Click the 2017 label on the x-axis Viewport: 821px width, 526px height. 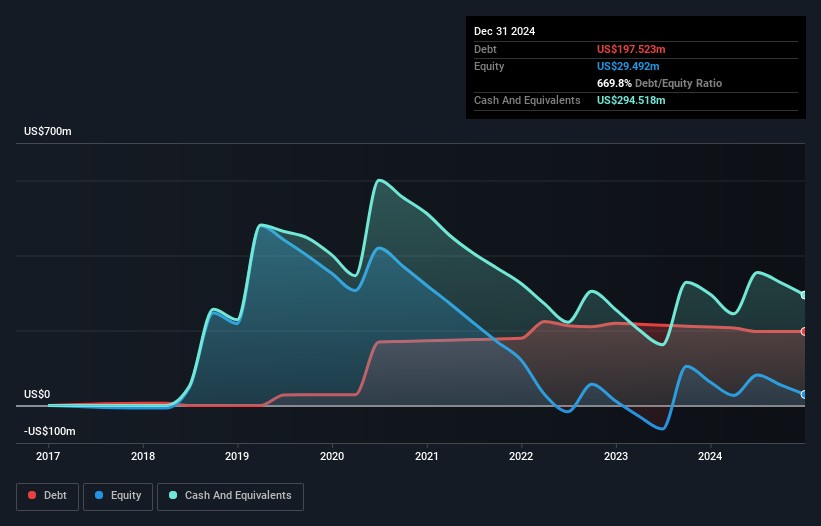tap(48, 458)
